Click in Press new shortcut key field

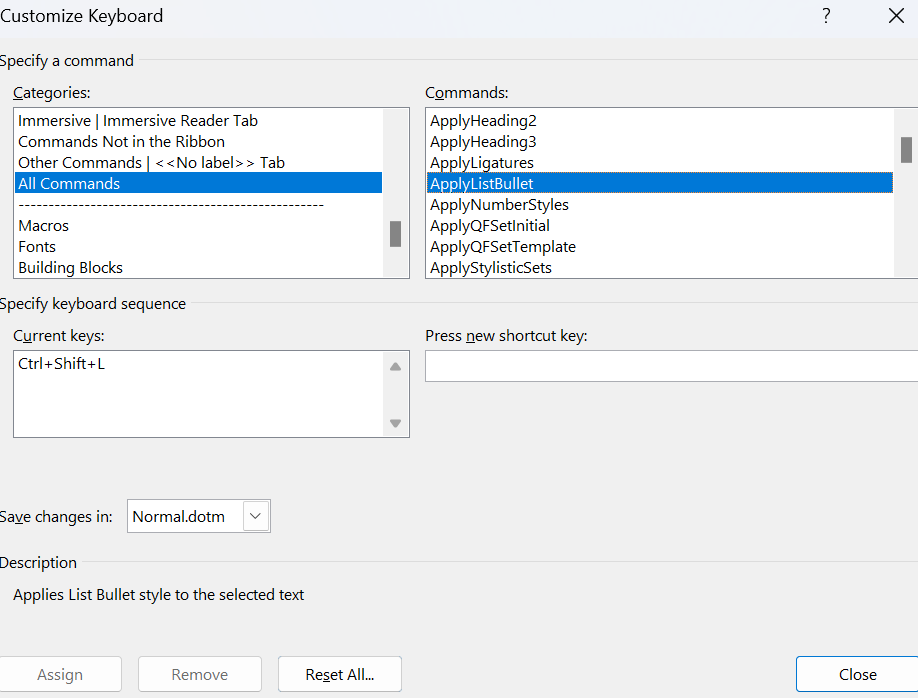click(x=670, y=366)
